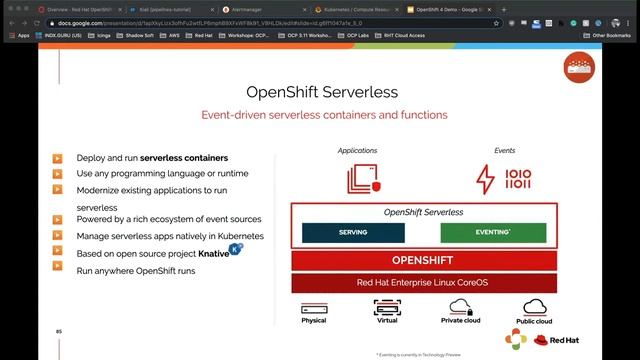640x360 pixels.
Task: Close the Kiali pipelines-tutorial tab
Action: 212,9
